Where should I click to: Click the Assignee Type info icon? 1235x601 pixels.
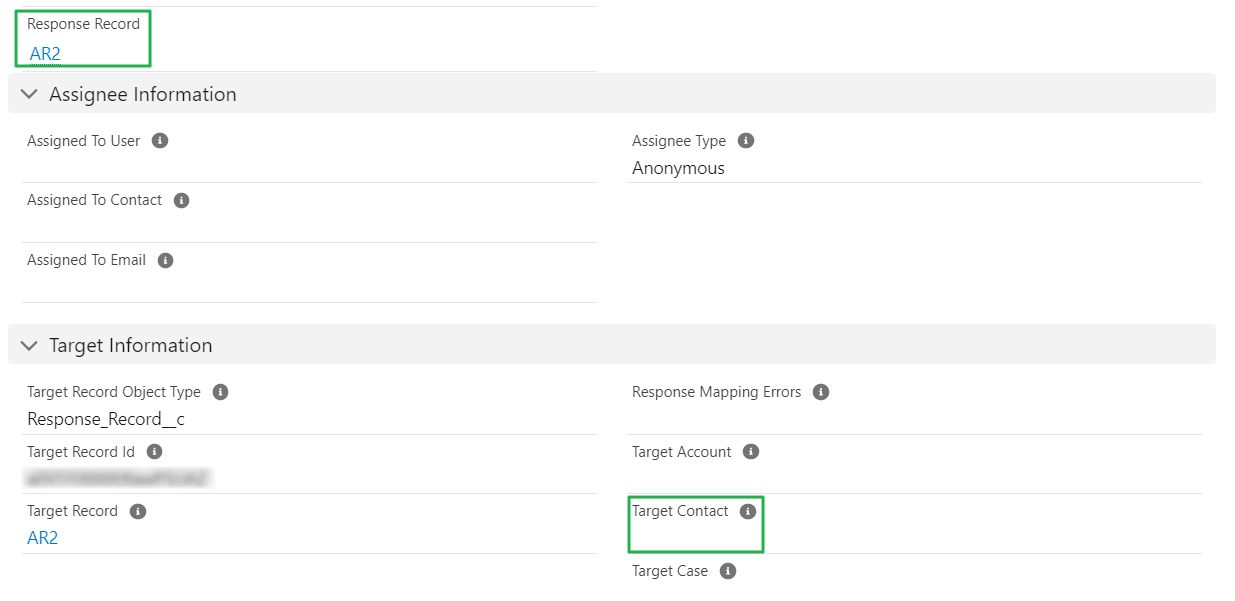[745, 140]
